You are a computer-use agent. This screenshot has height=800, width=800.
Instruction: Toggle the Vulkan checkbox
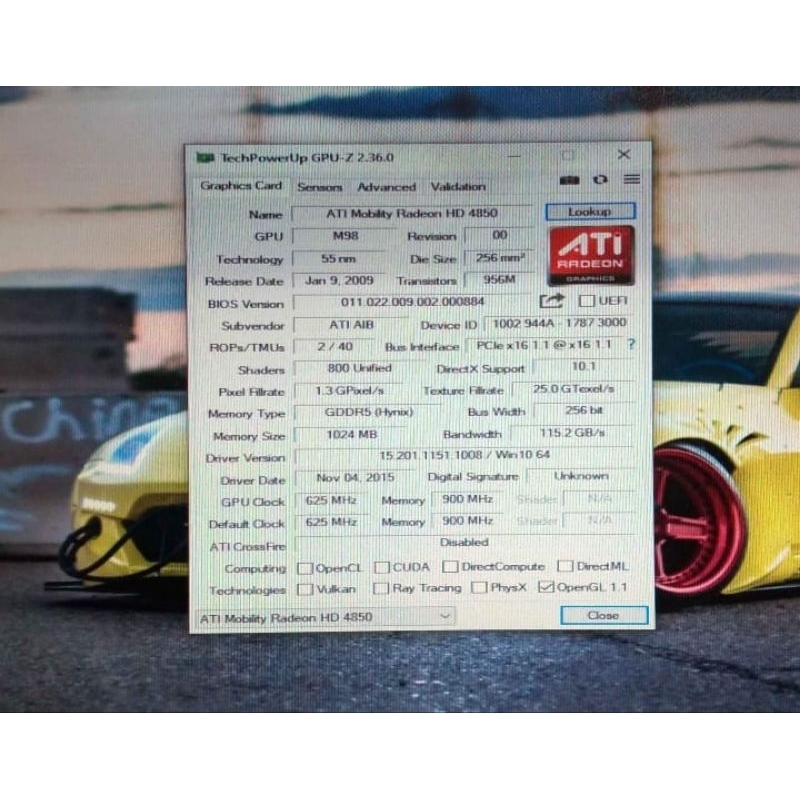(305, 589)
